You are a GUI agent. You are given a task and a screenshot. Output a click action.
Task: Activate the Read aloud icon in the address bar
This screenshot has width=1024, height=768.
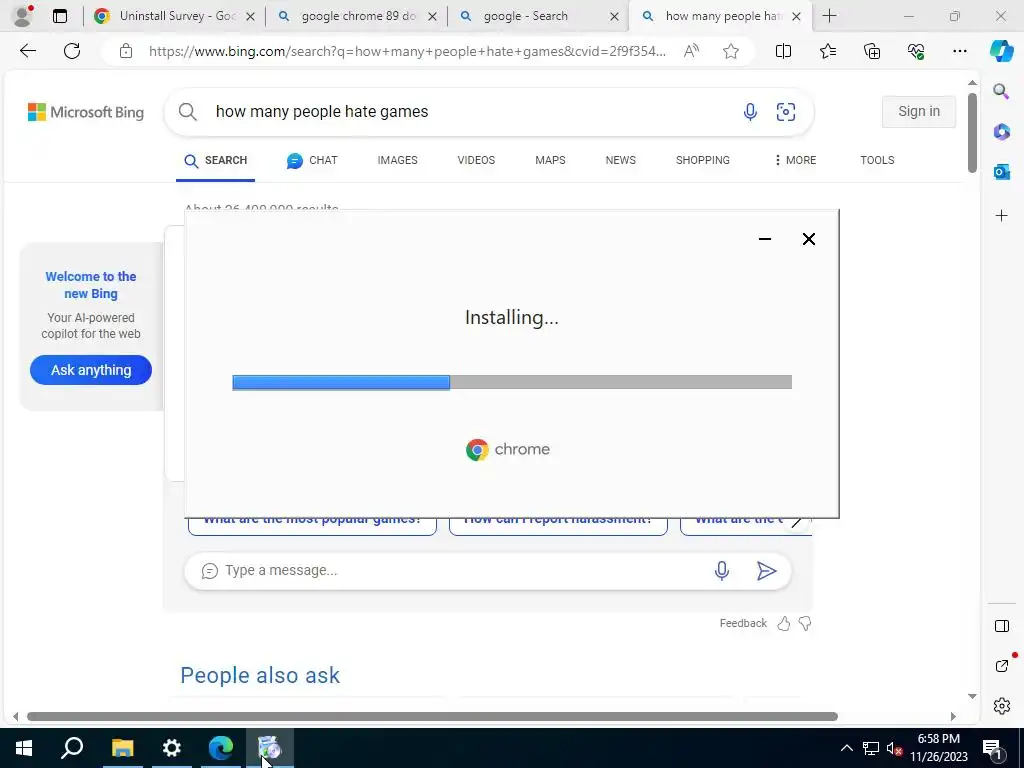pos(691,51)
